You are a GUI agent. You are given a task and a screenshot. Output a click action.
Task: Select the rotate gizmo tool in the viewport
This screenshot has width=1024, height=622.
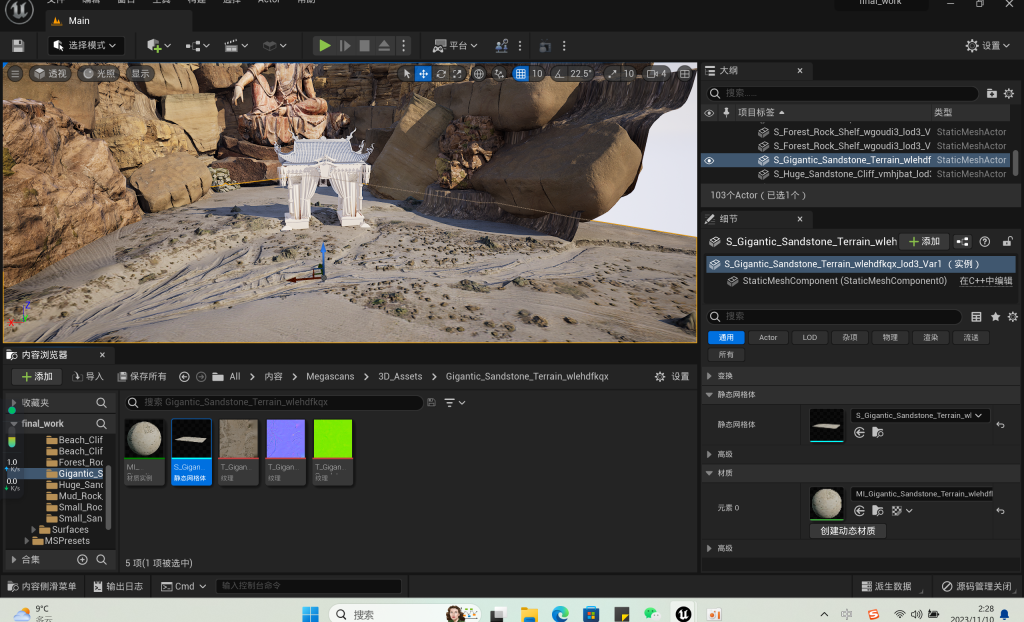[x=441, y=74]
